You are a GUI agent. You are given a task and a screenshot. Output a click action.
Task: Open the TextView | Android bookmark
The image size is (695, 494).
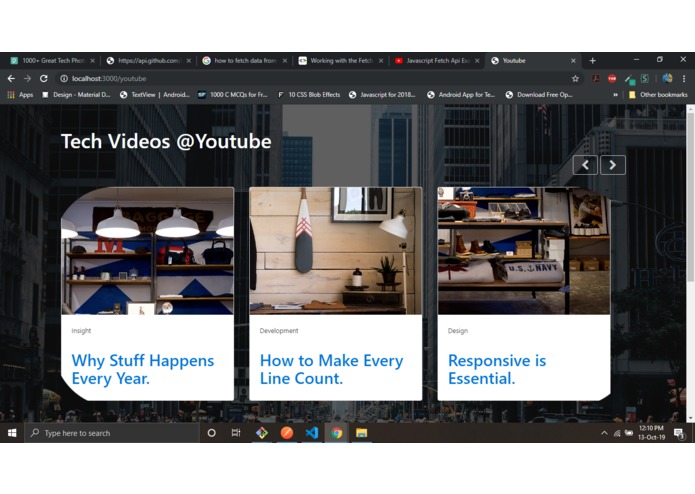click(x=155, y=95)
